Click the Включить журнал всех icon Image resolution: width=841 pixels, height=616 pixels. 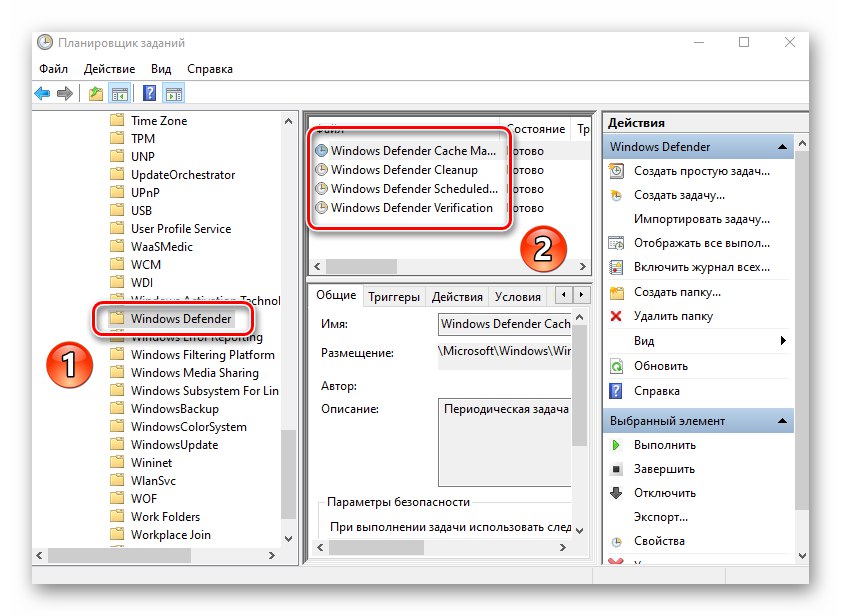(617, 267)
